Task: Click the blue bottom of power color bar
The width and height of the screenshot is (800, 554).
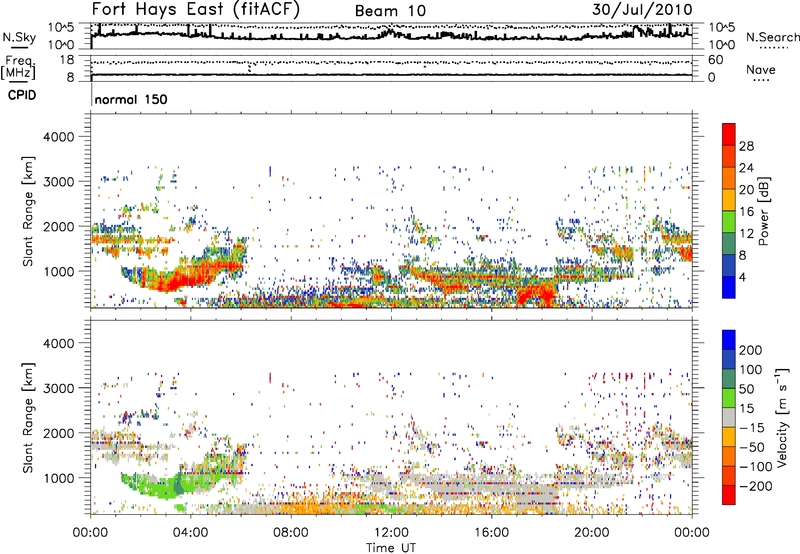Action: [729, 287]
